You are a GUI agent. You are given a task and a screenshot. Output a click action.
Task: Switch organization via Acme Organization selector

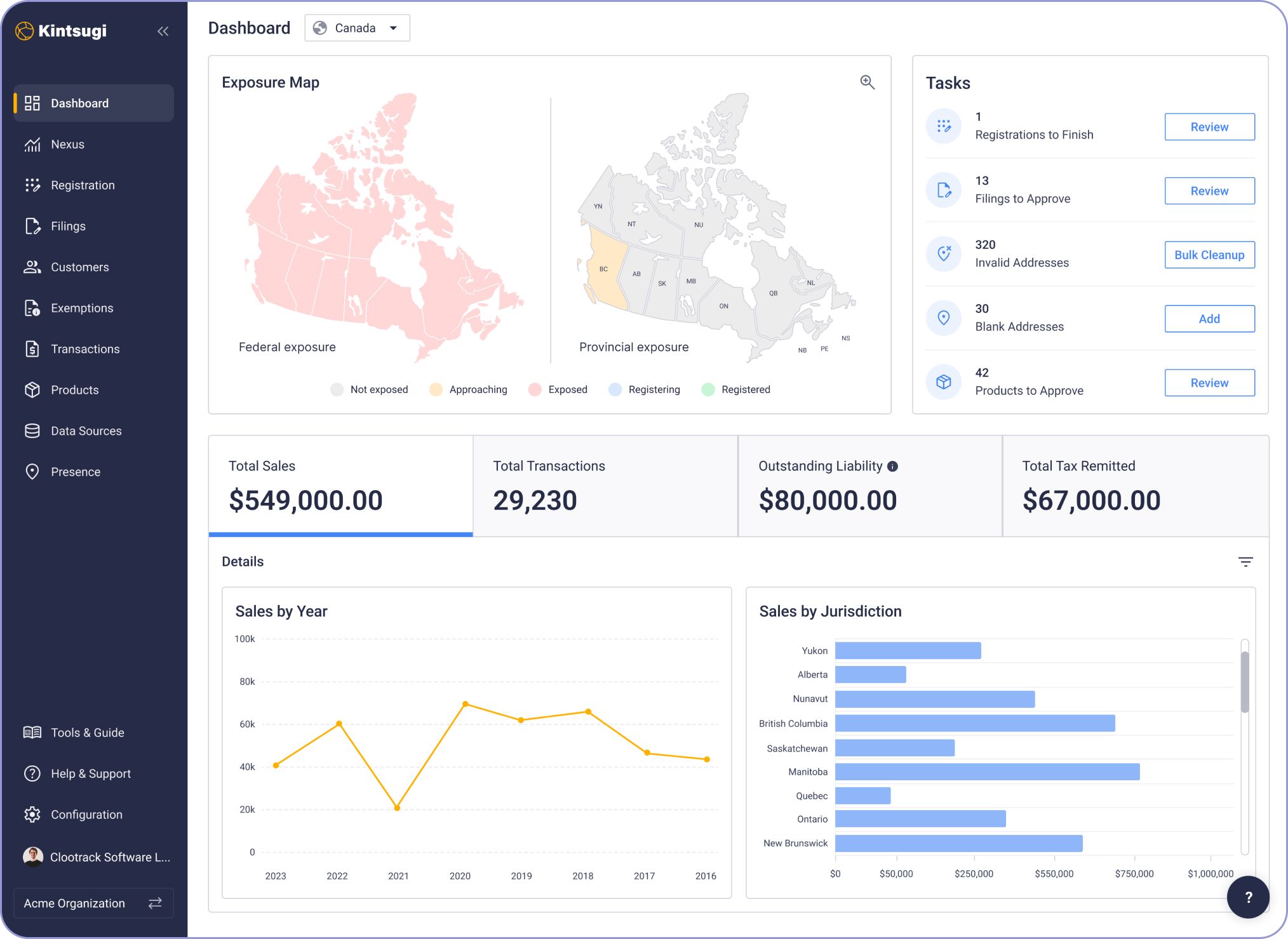pyautogui.click(x=93, y=903)
